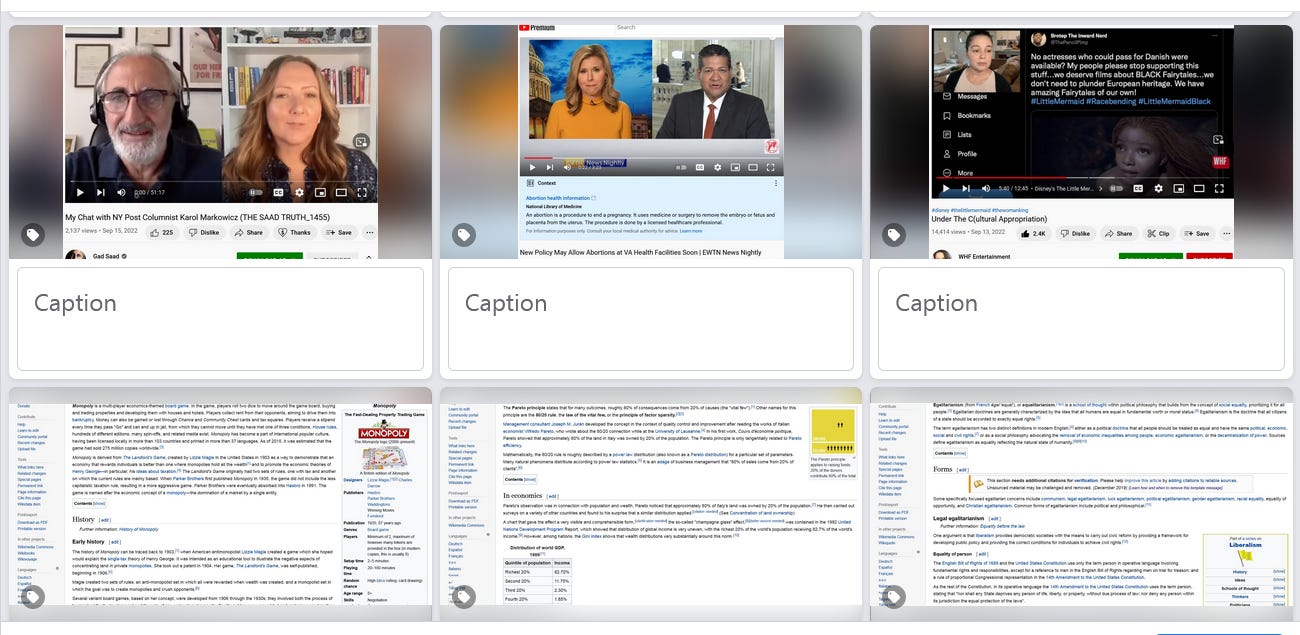Like the Karol Markowicz chat video (225)

point(161,232)
